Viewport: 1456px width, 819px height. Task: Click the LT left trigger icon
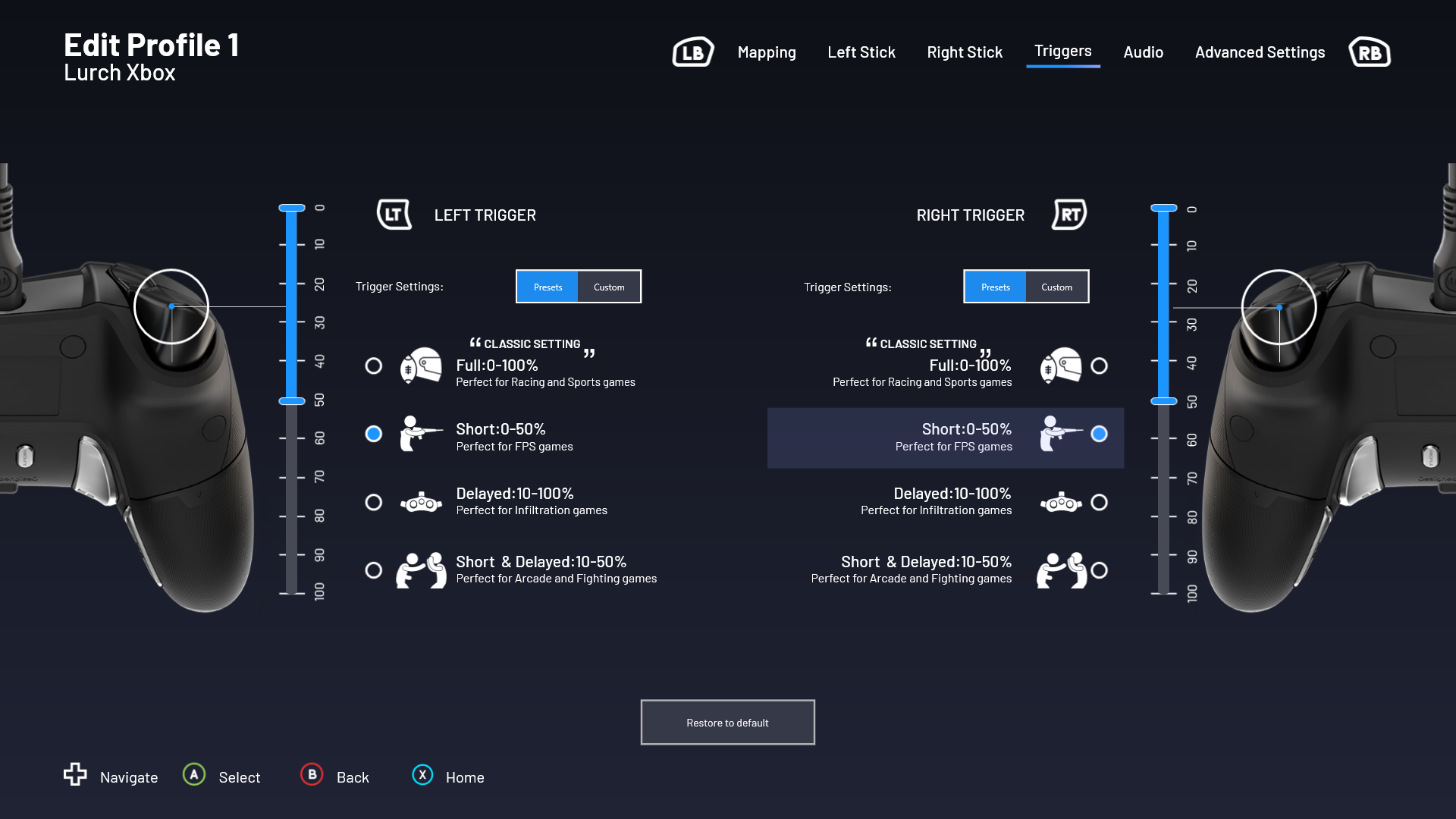394,215
